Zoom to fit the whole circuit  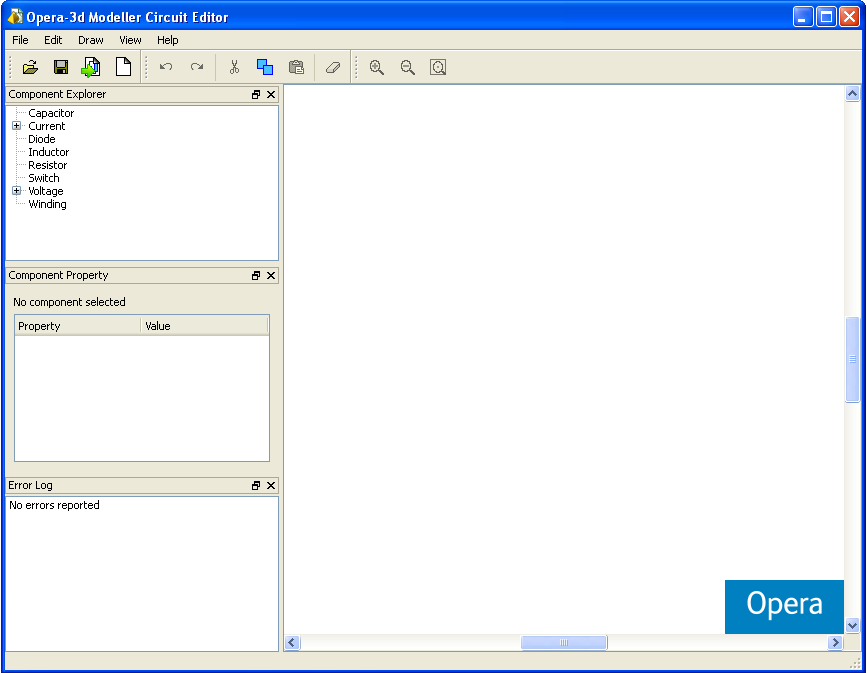[x=438, y=67]
